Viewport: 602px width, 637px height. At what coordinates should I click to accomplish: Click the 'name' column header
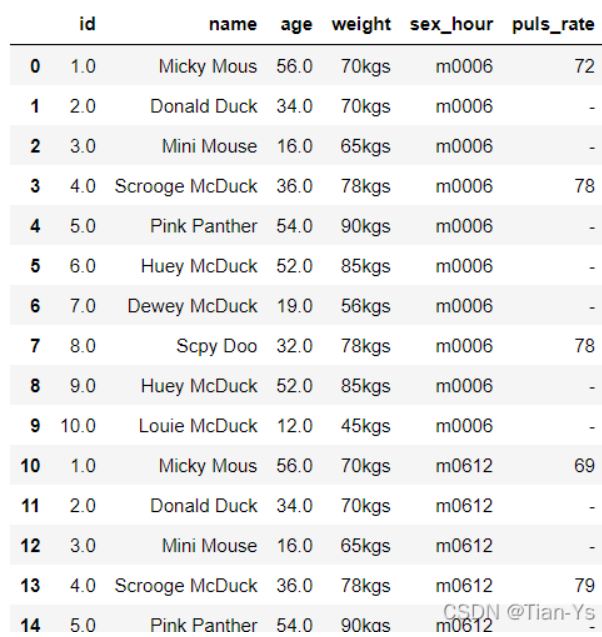[233, 24]
